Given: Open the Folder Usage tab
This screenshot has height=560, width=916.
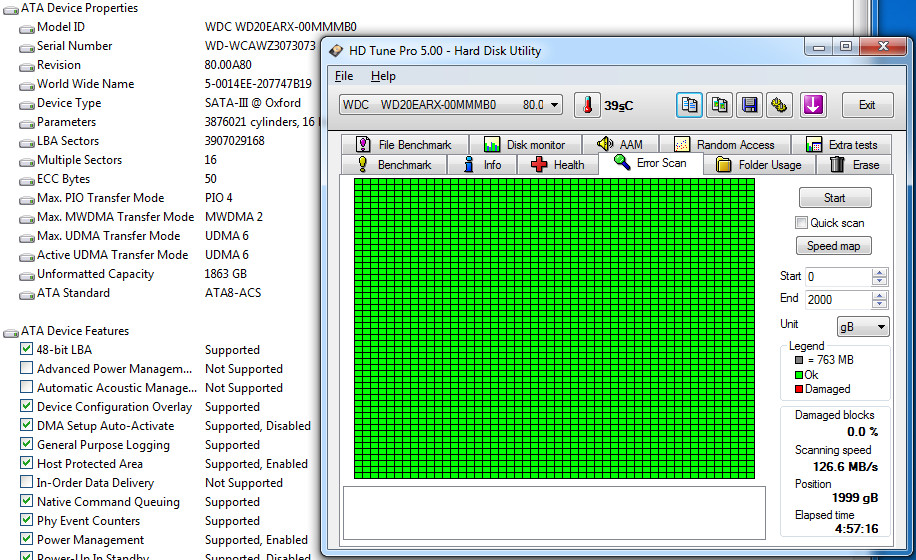Looking at the screenshot, I should 759,165.
